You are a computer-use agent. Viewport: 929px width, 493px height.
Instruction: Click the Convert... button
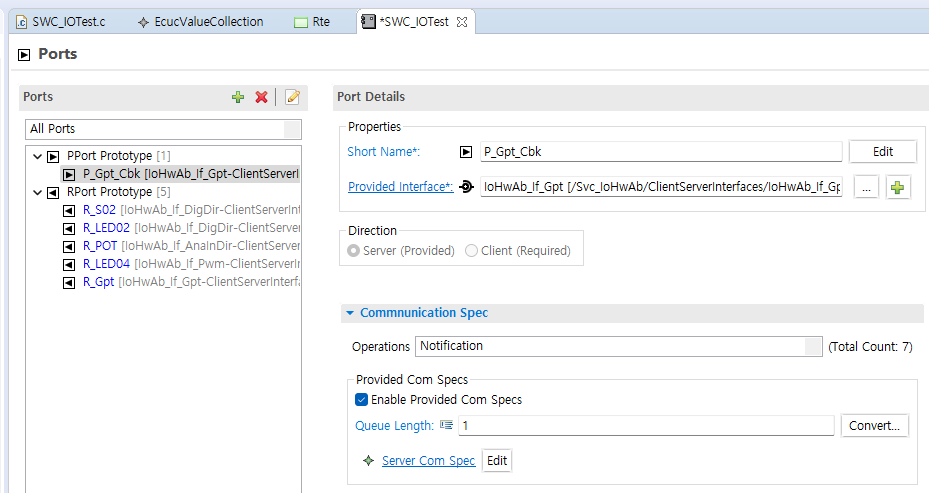[x=875, y=426]
